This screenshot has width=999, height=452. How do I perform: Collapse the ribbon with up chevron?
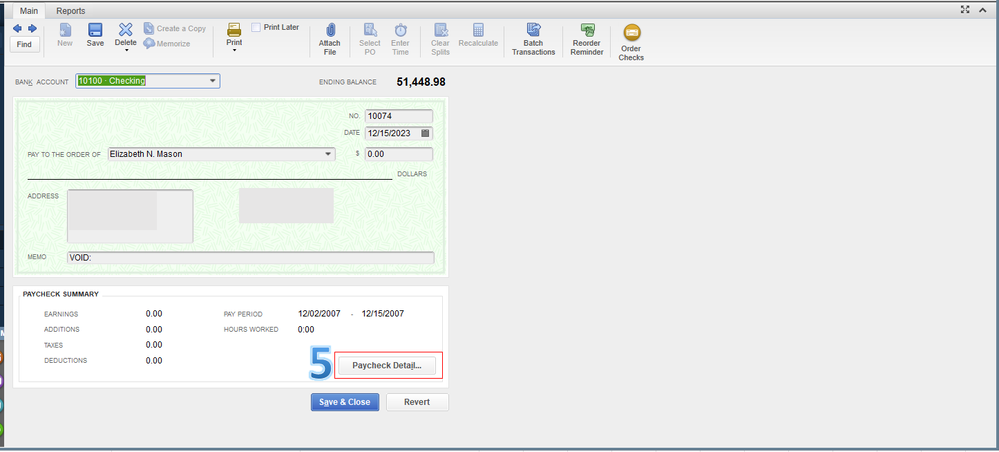pos(982,10)
